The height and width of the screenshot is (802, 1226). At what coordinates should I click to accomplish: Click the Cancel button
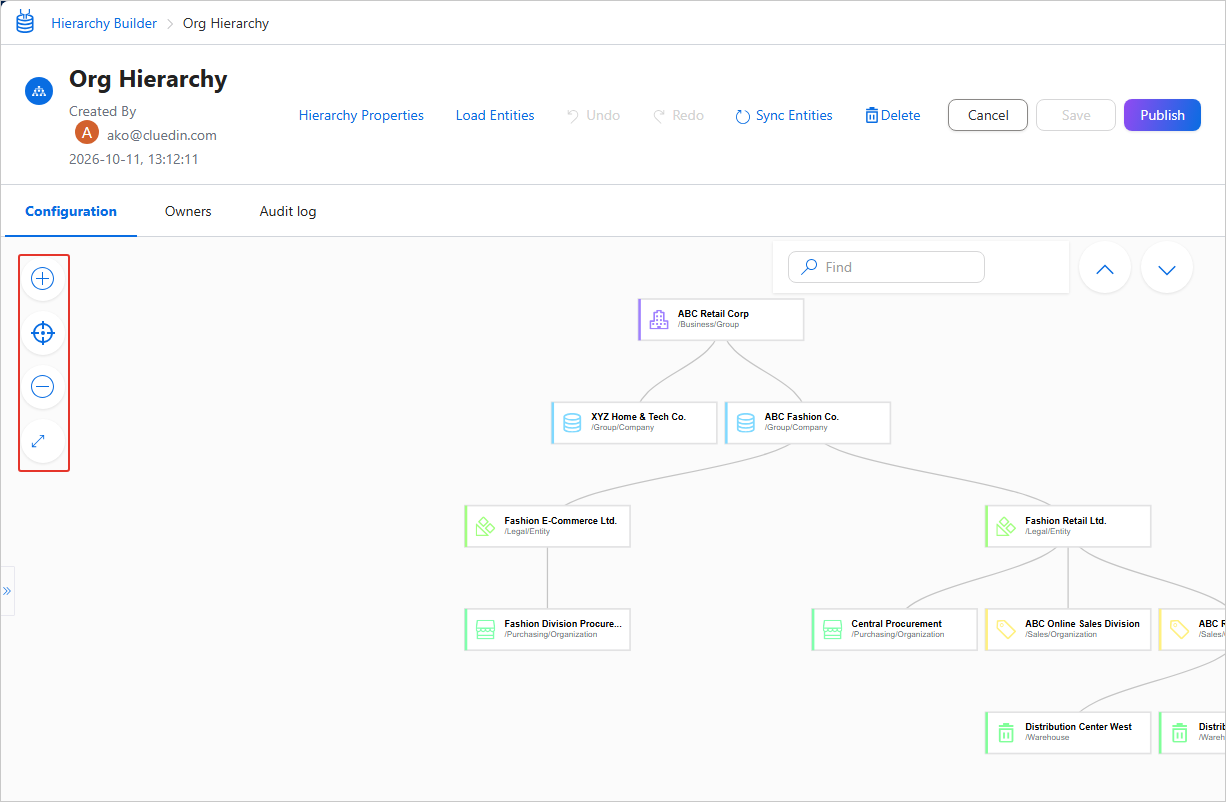click(988, 115)
